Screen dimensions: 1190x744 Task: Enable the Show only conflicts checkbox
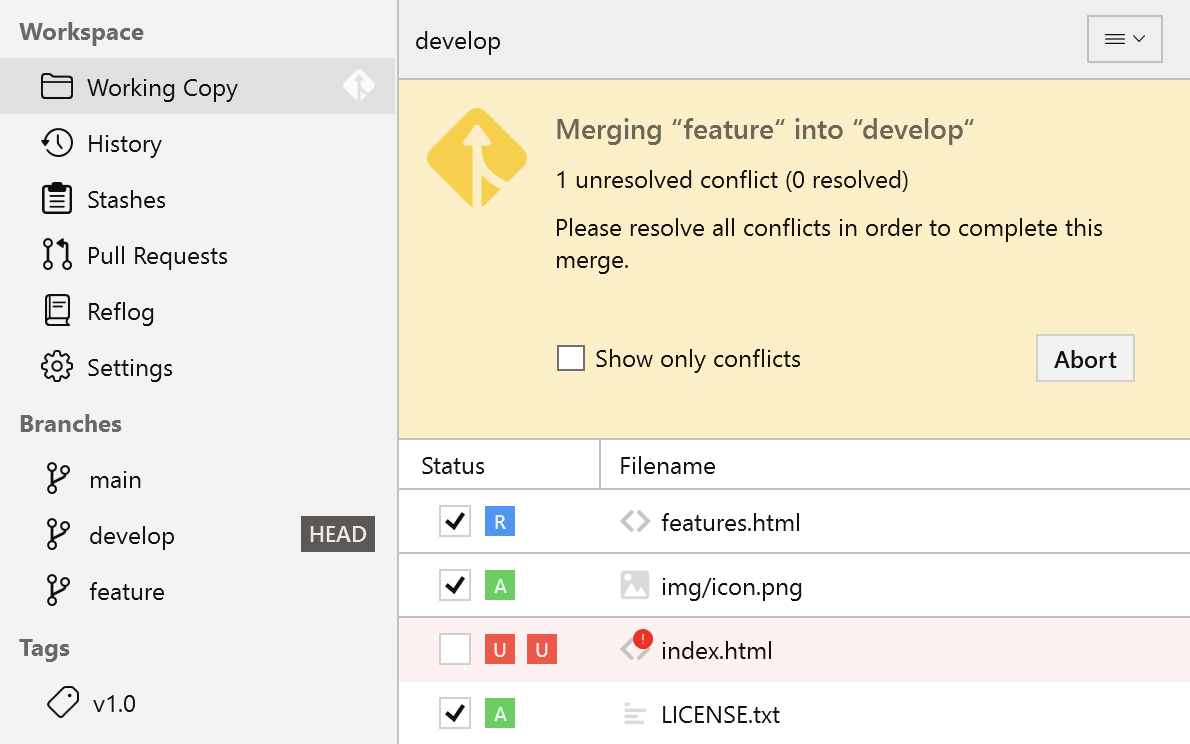571,358
